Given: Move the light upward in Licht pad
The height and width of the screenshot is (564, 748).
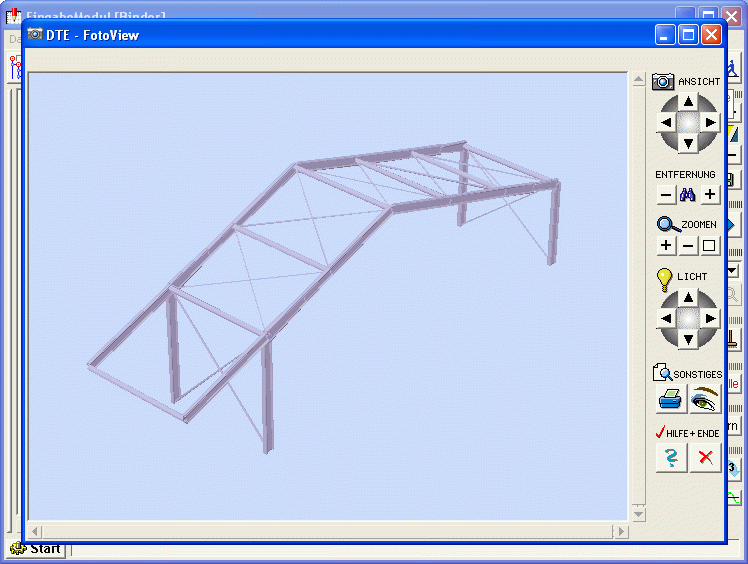Looking at the screenshot, I should 688,297.
